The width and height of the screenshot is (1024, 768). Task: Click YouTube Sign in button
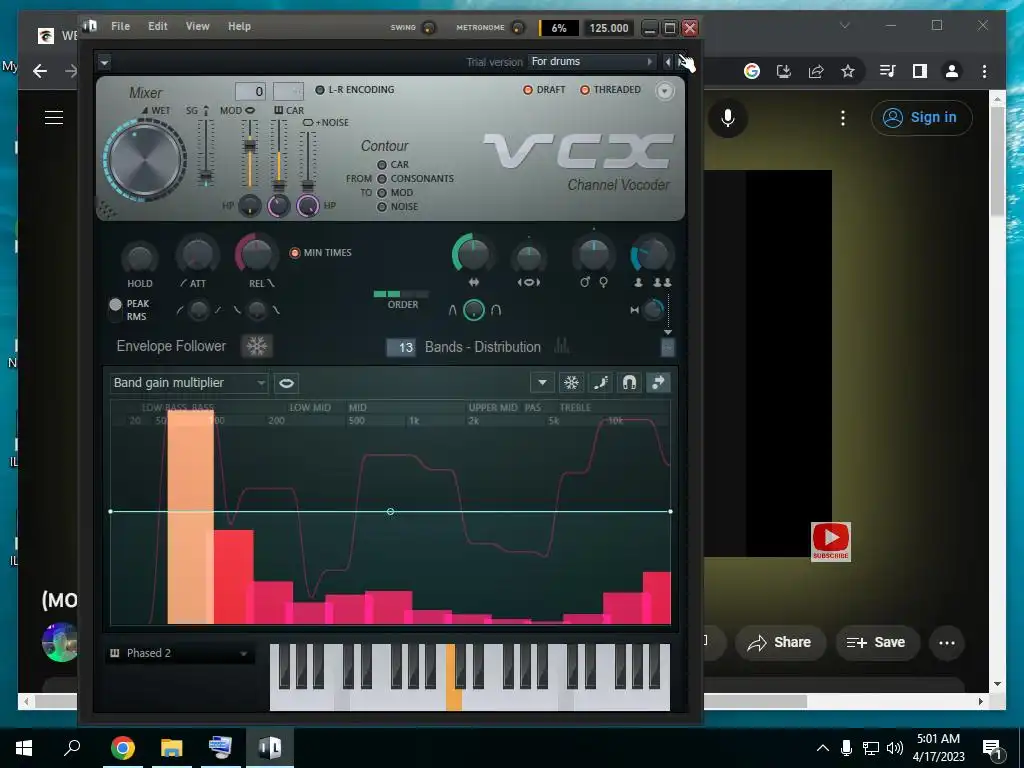coord(921,118)
